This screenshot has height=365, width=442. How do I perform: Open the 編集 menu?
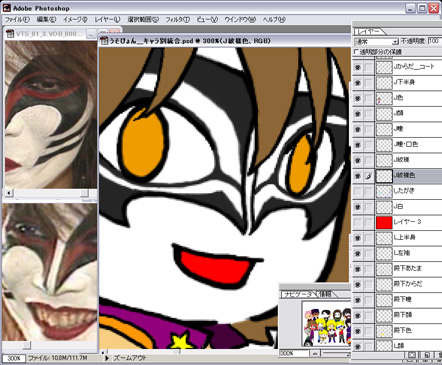[x=46, y=20]
